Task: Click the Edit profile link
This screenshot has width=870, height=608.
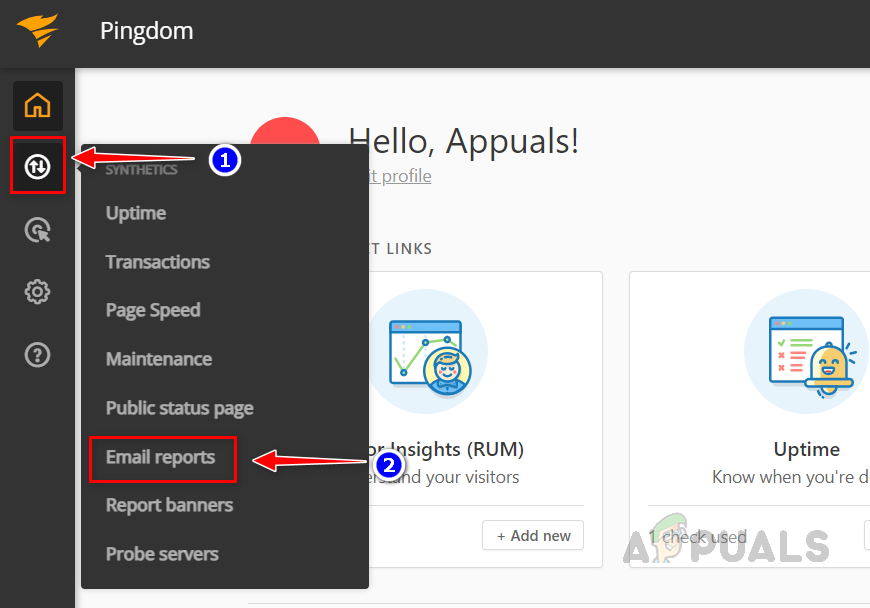Action: [x=399, y=176]
